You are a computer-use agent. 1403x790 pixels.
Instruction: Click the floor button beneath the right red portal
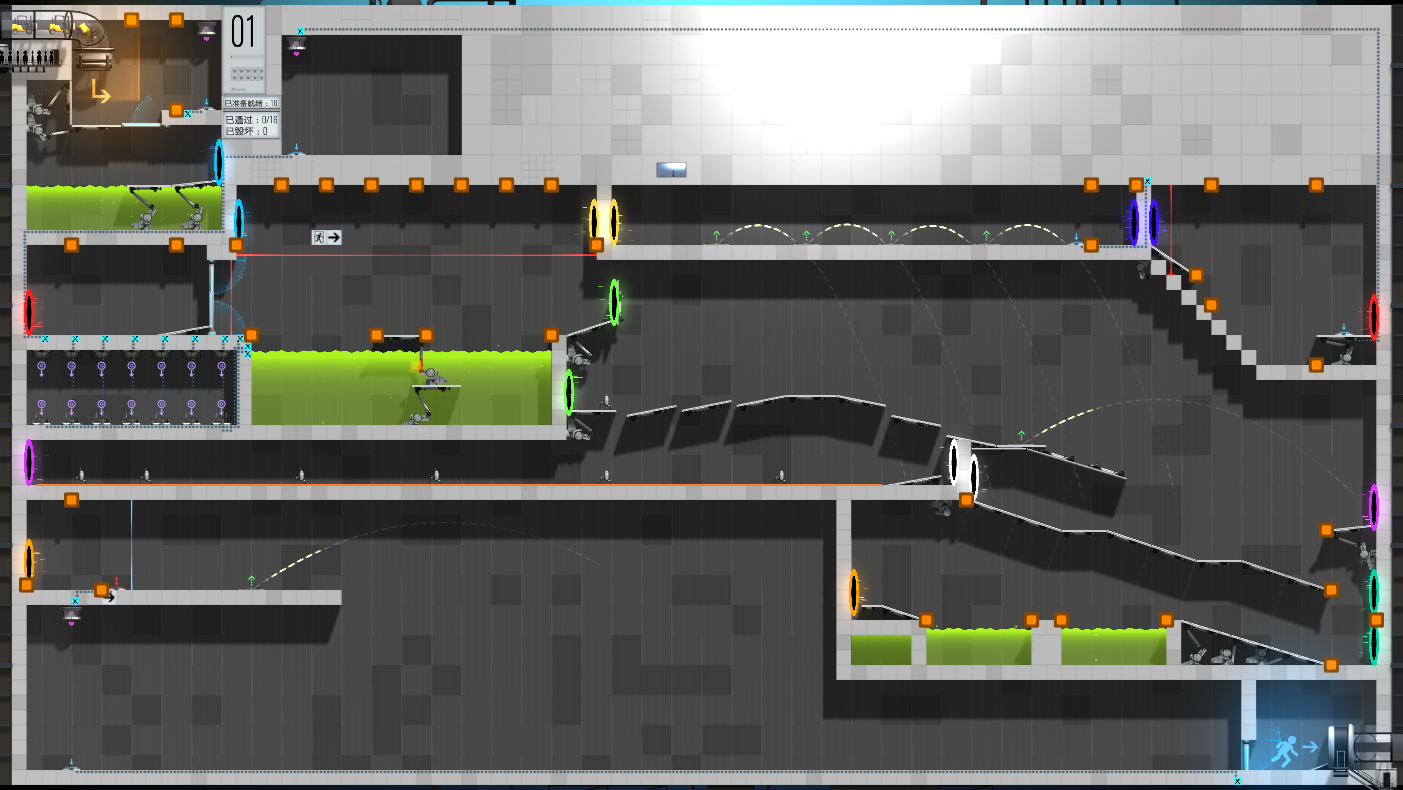pos(1344,330)
